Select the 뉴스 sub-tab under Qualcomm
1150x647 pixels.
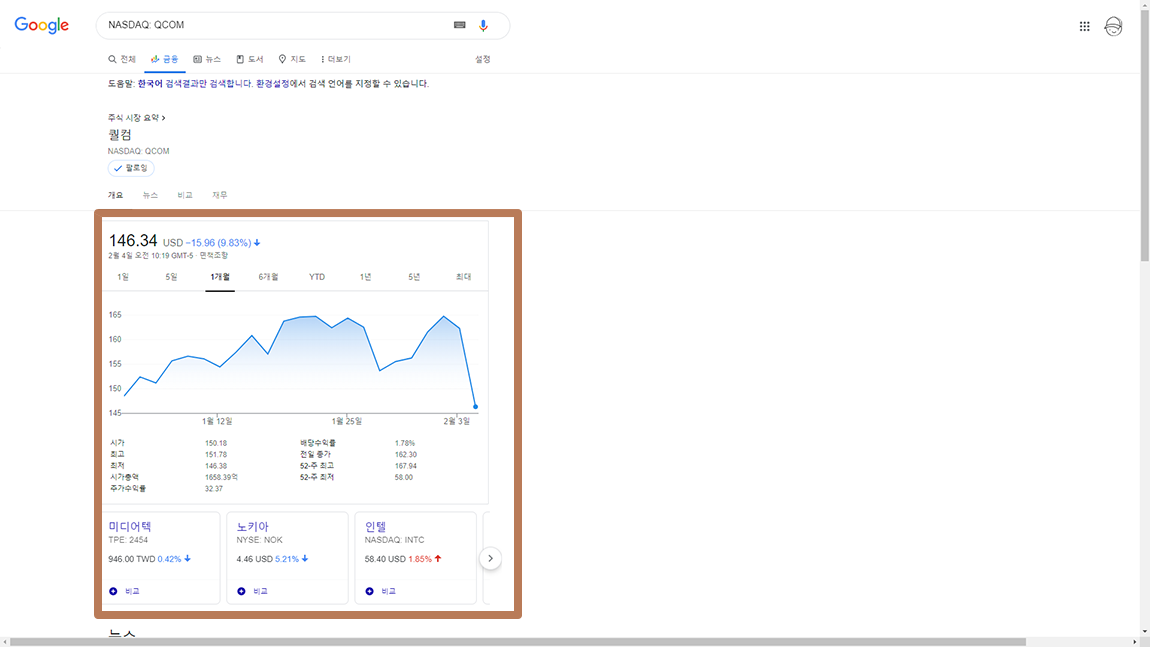150,195
